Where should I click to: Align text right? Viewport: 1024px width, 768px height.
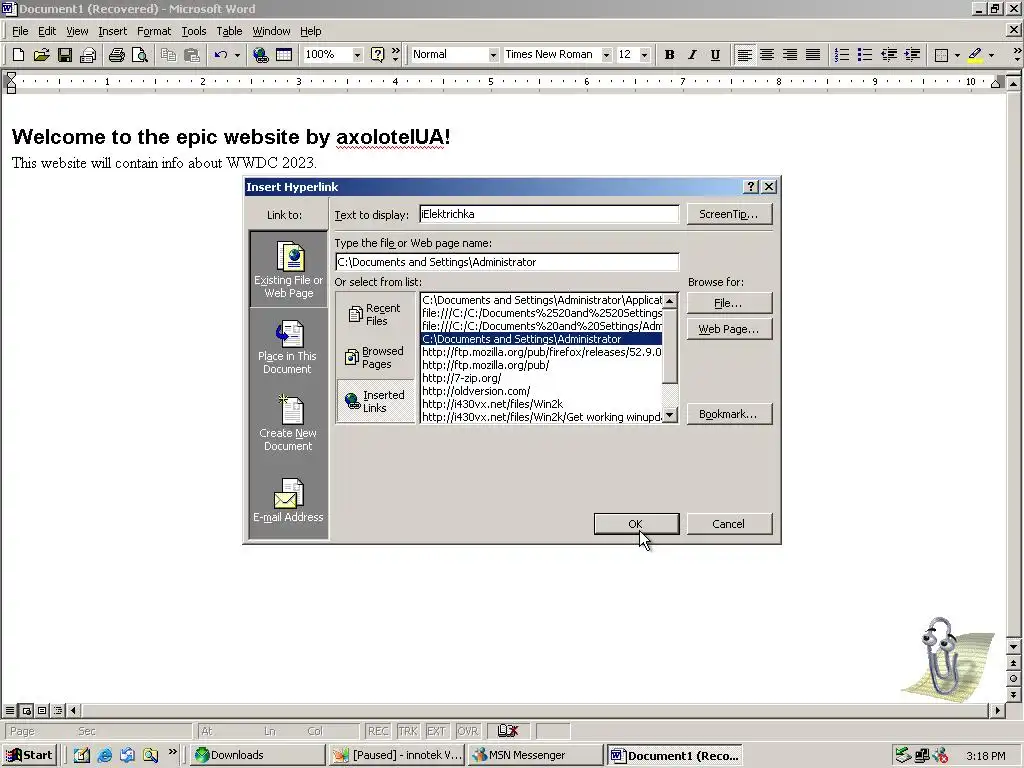[790, 55]
